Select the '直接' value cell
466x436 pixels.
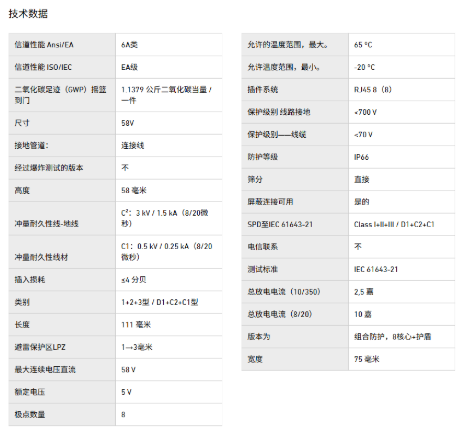402,179
